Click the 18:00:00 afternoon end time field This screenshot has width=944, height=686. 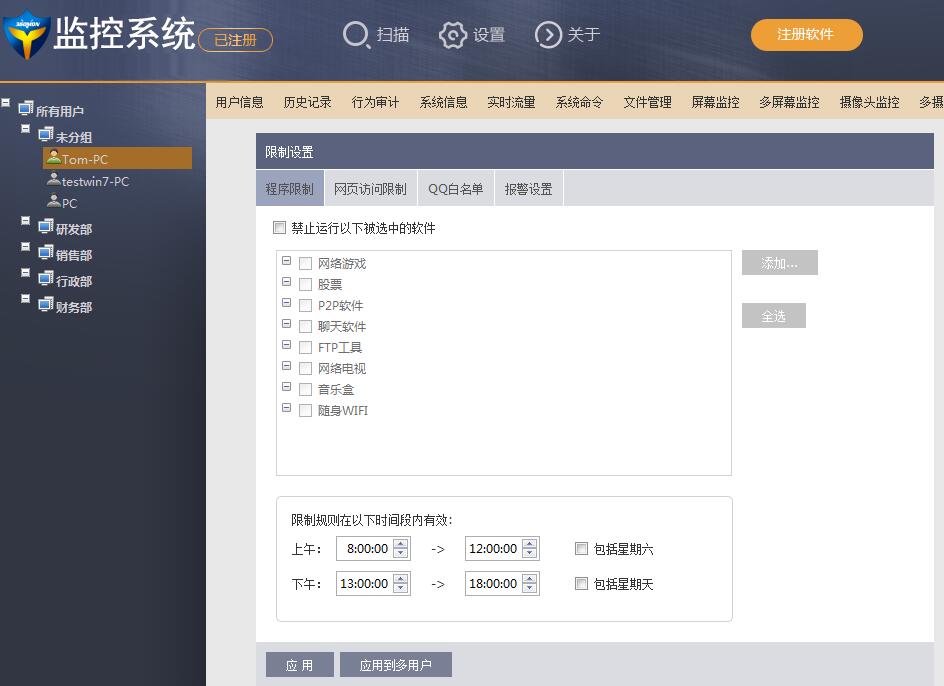493,584
